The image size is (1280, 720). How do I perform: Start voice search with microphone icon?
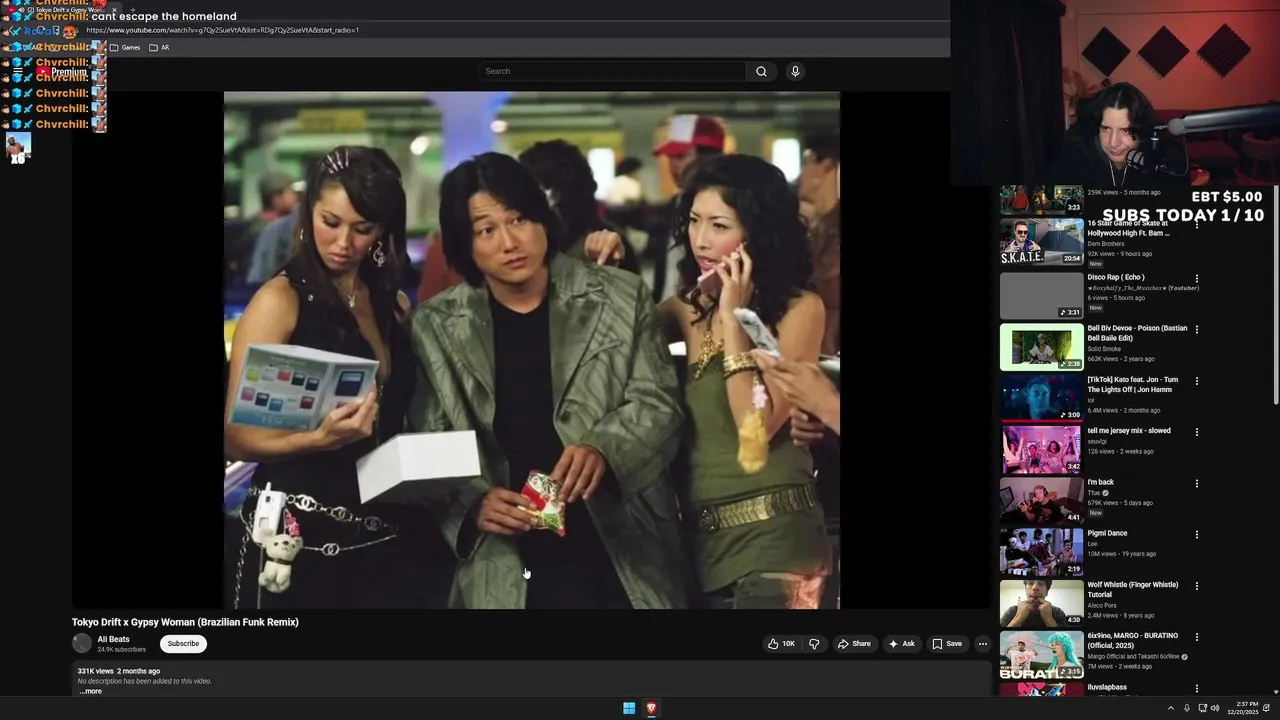pyautogui.click(x=795, y=71)
